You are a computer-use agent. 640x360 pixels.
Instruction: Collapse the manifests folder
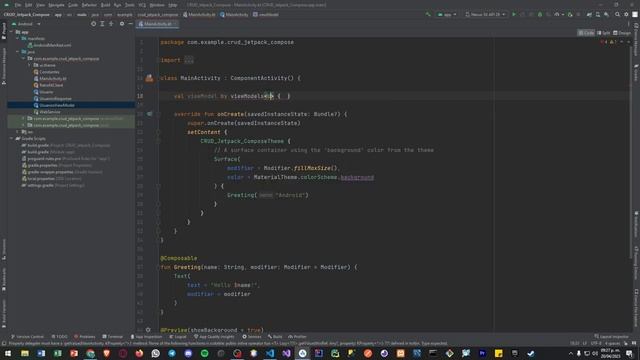pyautogui.click(x=18, y=38)
